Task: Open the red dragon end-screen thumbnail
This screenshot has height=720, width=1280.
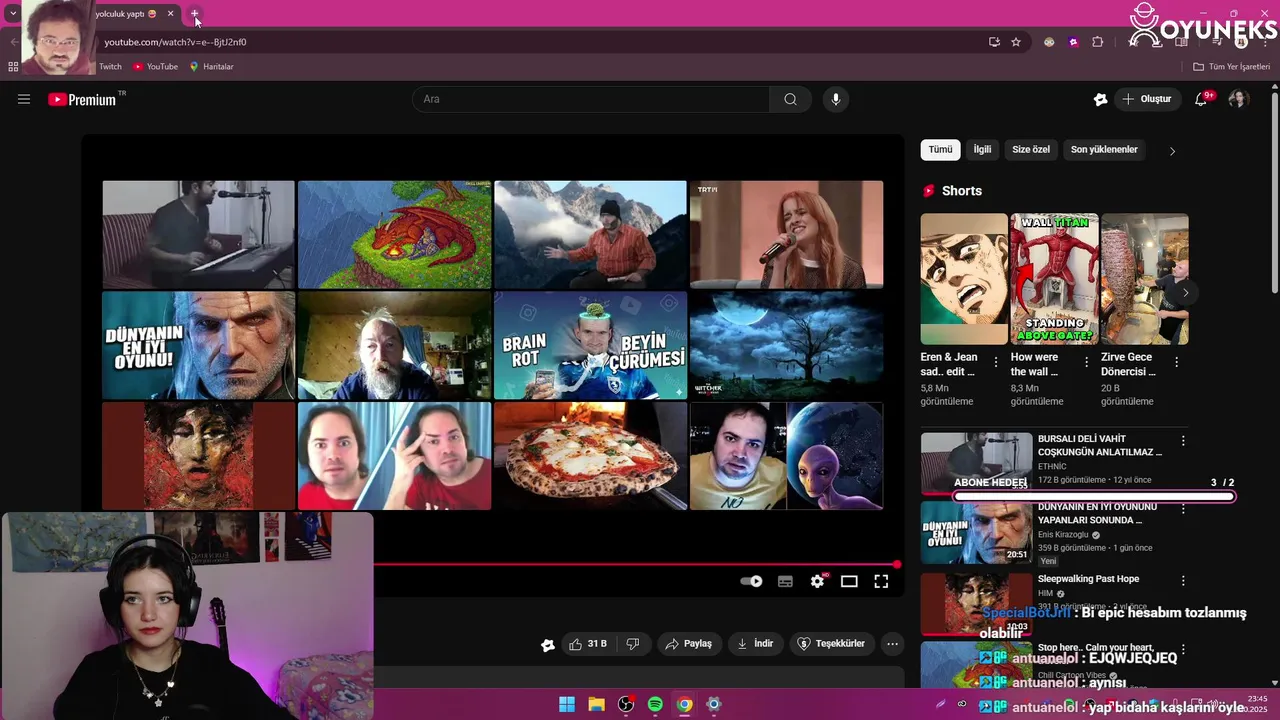Action: coord(394,234)
